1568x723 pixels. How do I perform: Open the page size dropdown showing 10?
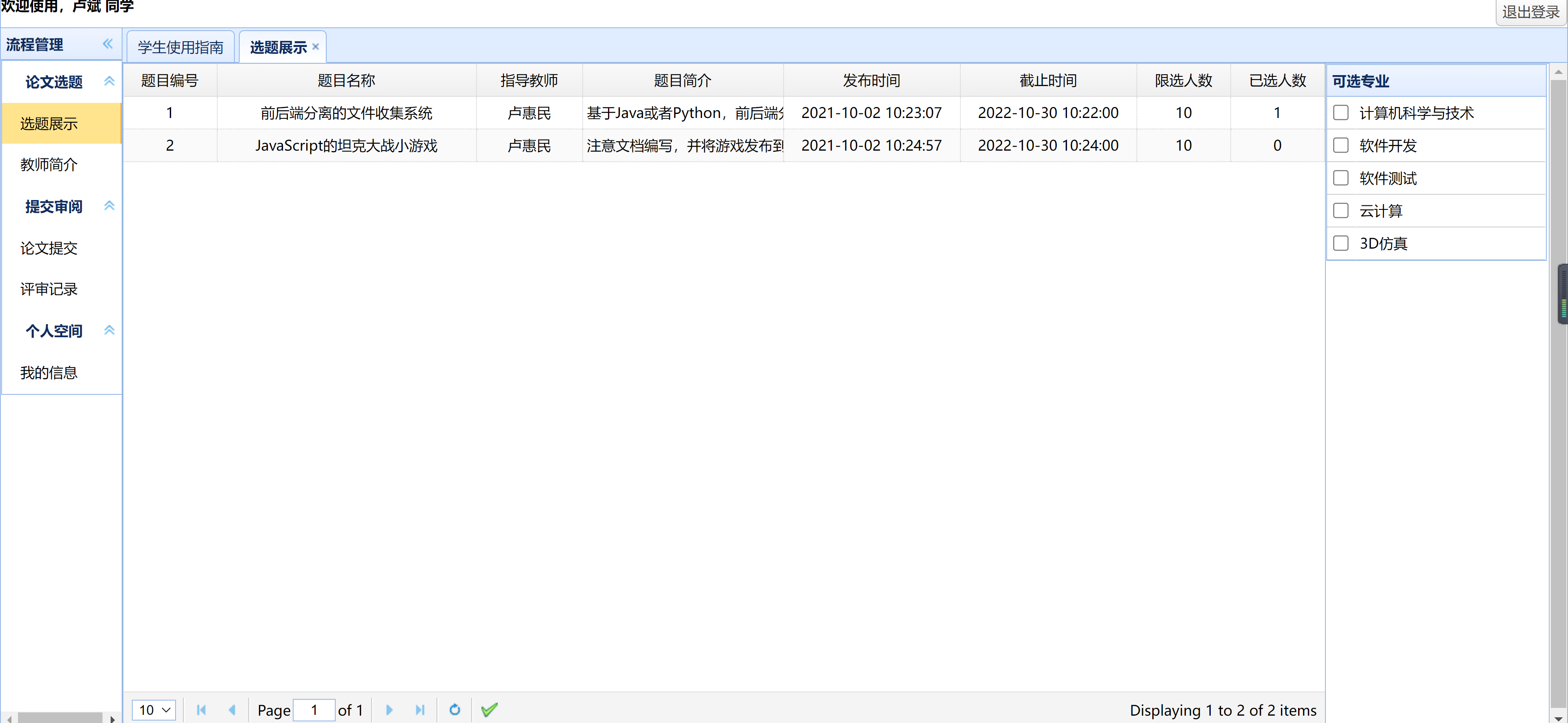(x=154, y=710)
